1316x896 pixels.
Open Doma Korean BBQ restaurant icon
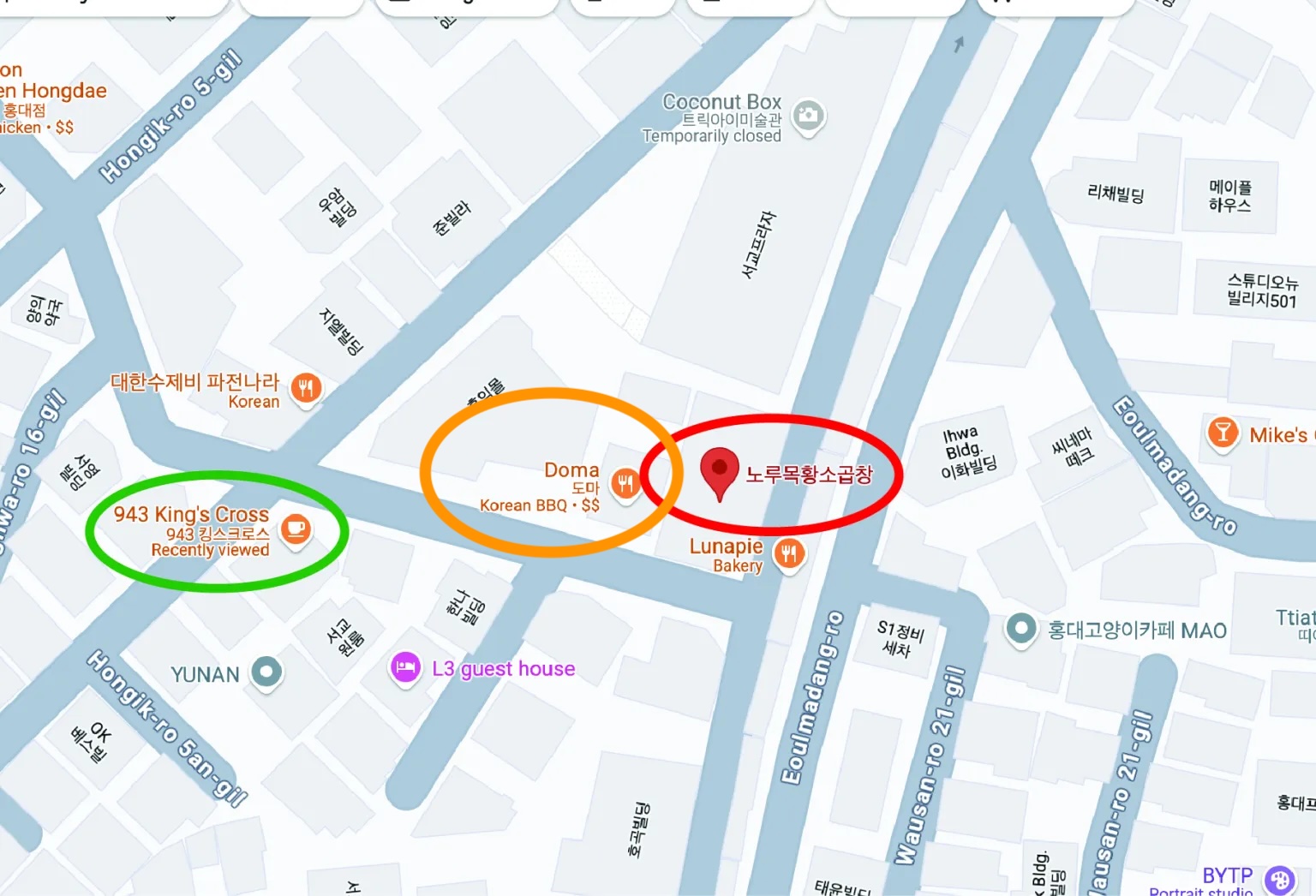point(626,484)
